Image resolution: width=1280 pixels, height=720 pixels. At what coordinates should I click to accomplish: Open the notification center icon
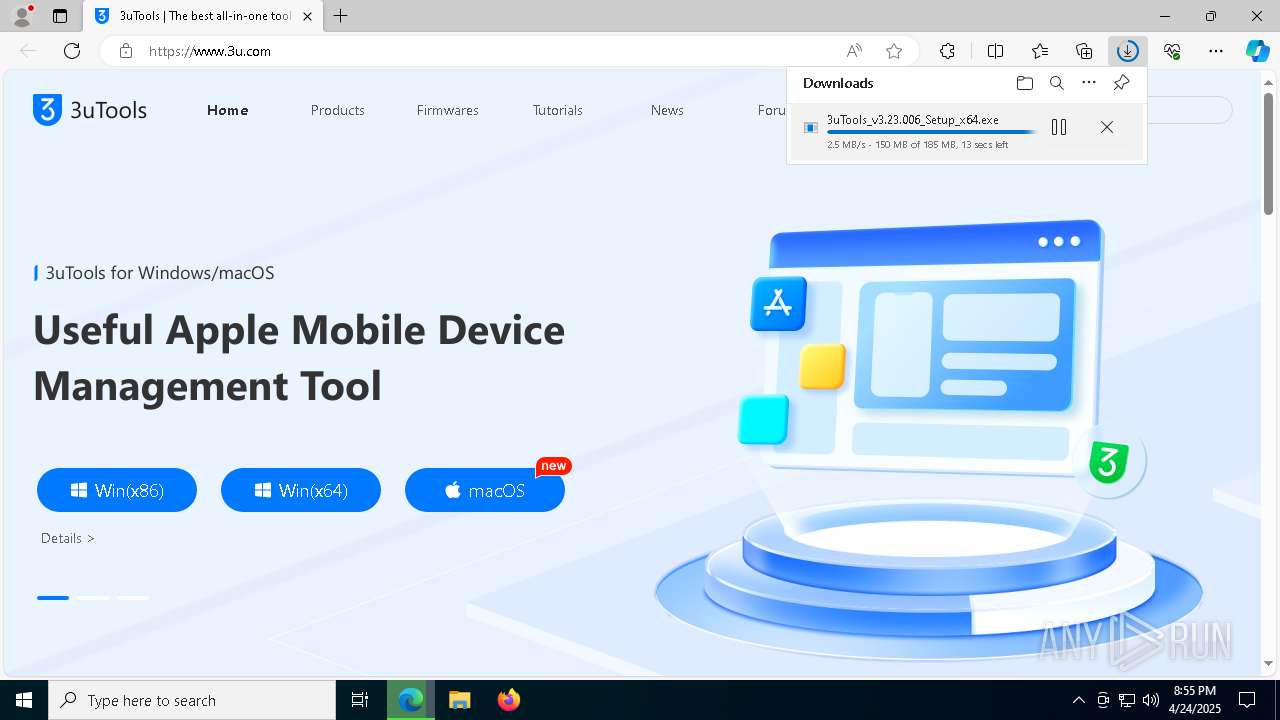point(1247,700)
